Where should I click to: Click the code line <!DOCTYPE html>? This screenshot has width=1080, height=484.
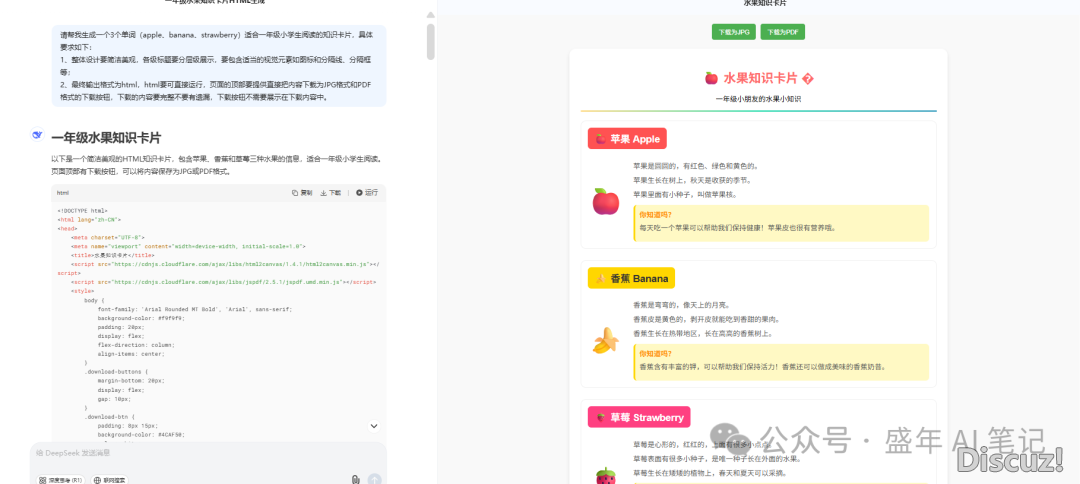tap(82, 211)
